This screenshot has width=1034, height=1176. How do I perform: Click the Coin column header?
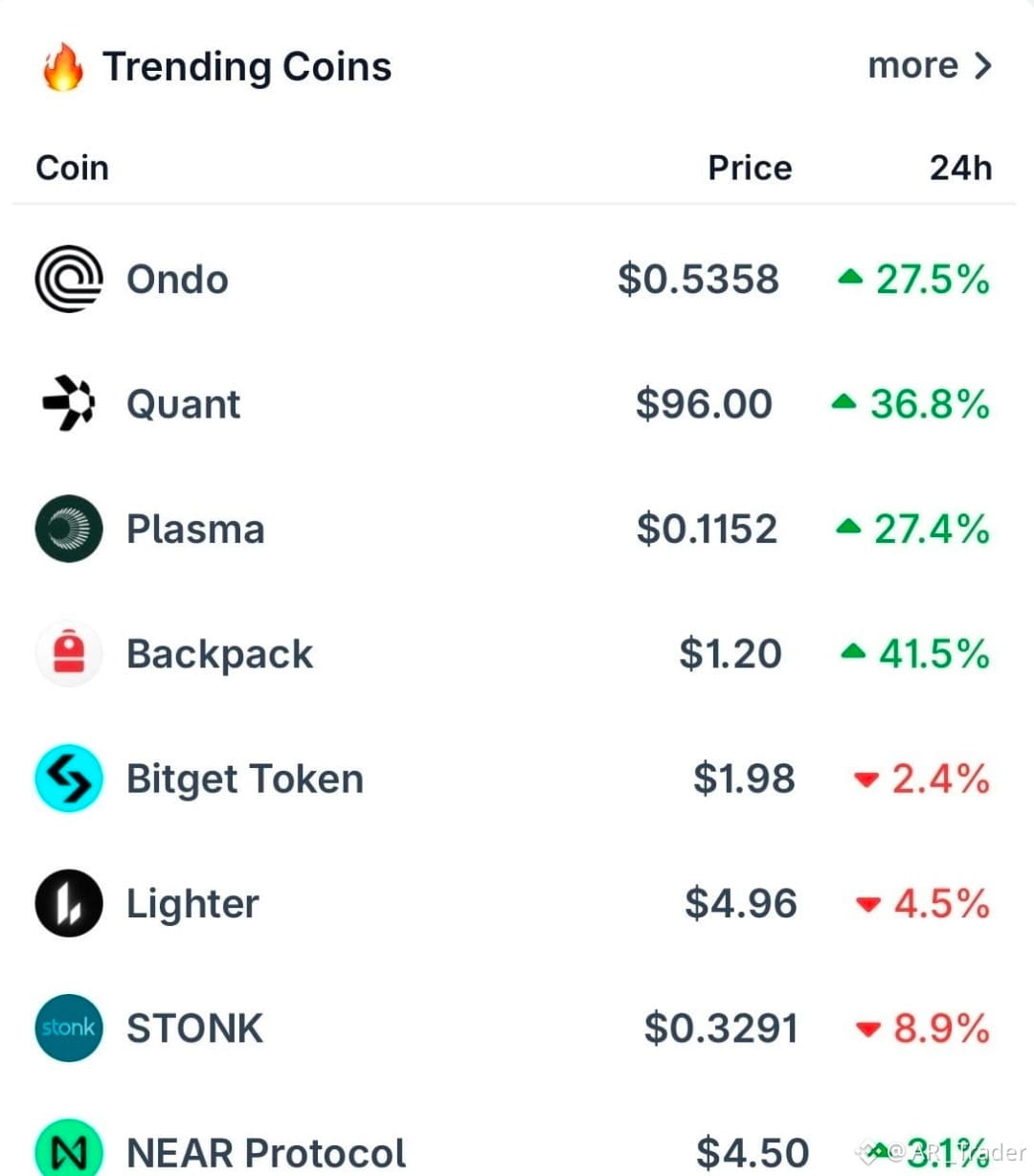click(x=72, y=168)
